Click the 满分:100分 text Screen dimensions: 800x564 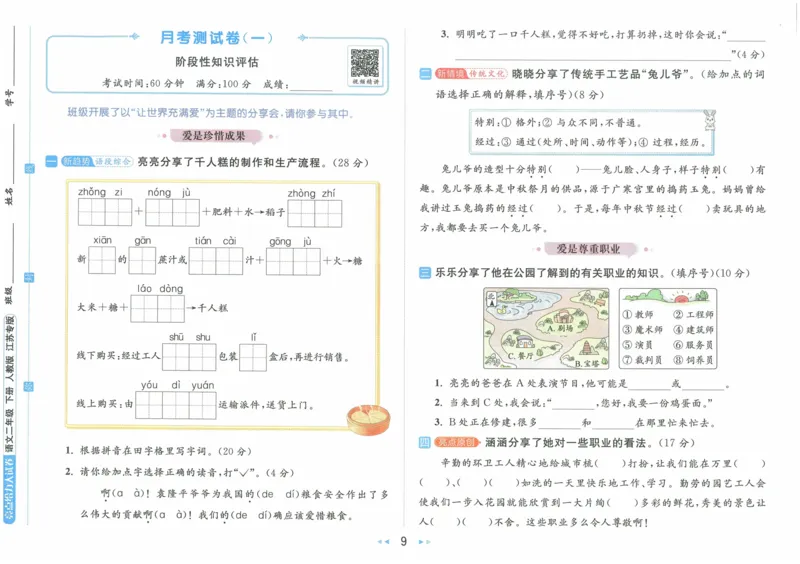tap(223, 83)
